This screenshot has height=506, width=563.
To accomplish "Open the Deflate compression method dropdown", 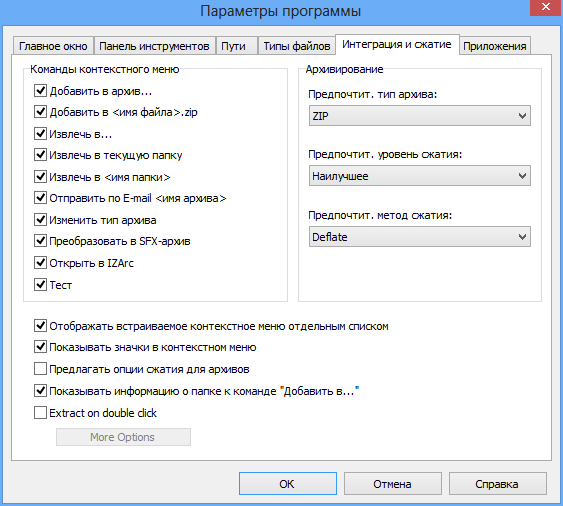I will [x=419, y=237].
